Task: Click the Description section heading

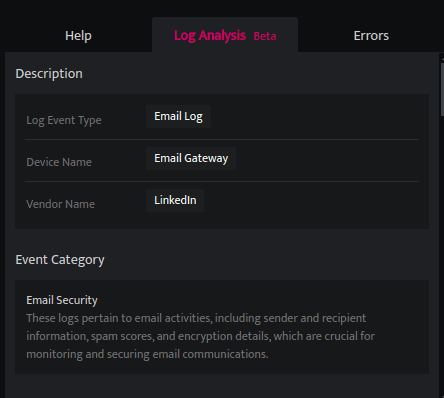Action: pos(49,74)
